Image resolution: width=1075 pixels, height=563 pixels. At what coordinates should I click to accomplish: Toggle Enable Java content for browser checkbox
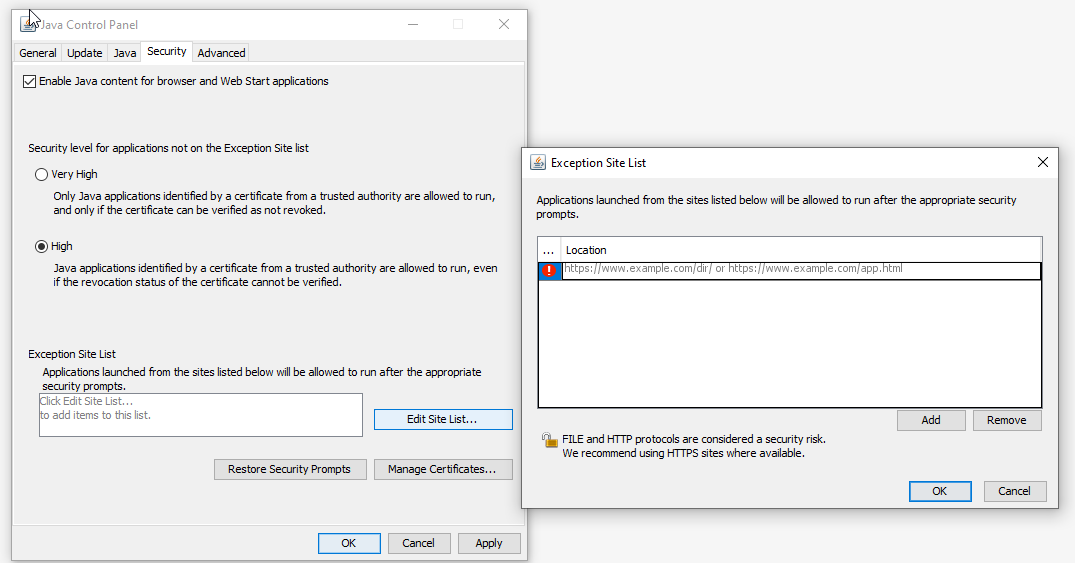[x=29, y=82]
